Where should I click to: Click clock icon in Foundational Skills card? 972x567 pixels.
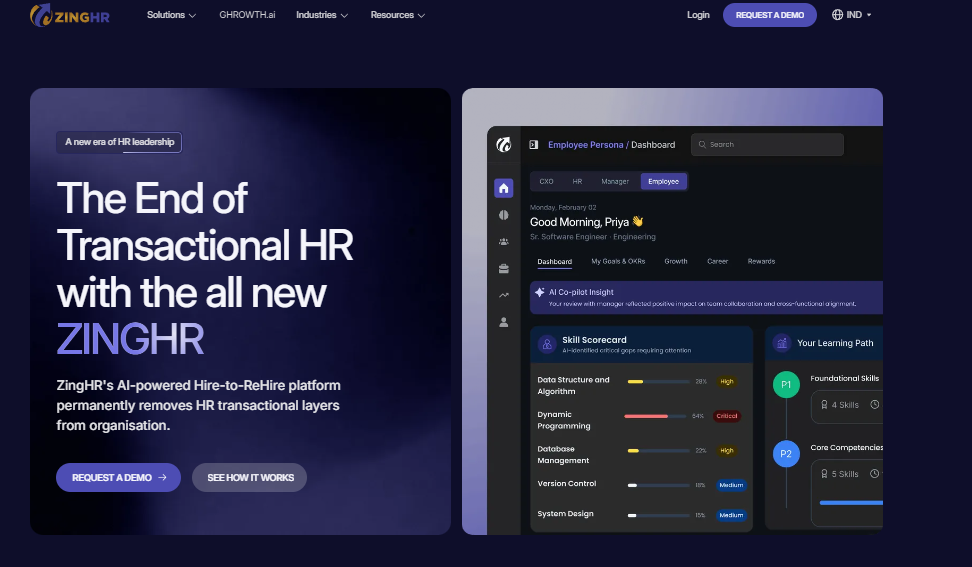coord(875,405)
